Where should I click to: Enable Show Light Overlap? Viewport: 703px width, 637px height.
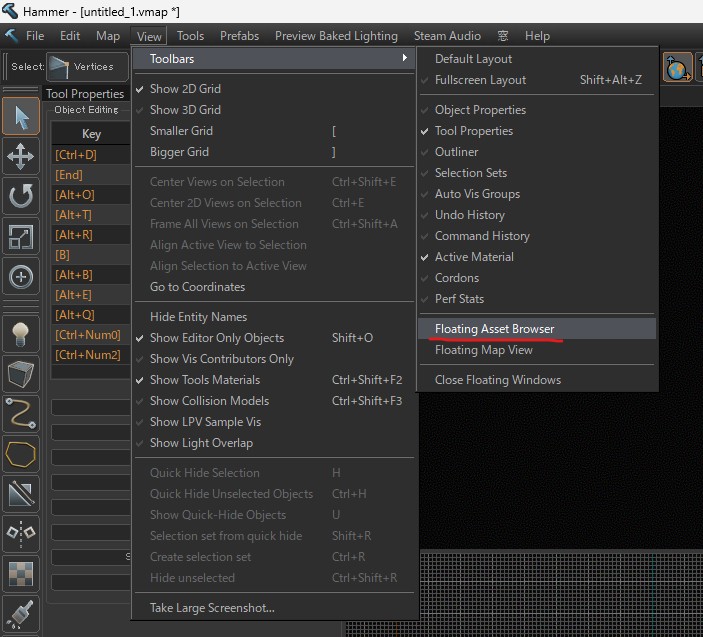click(x=274, y=443)
